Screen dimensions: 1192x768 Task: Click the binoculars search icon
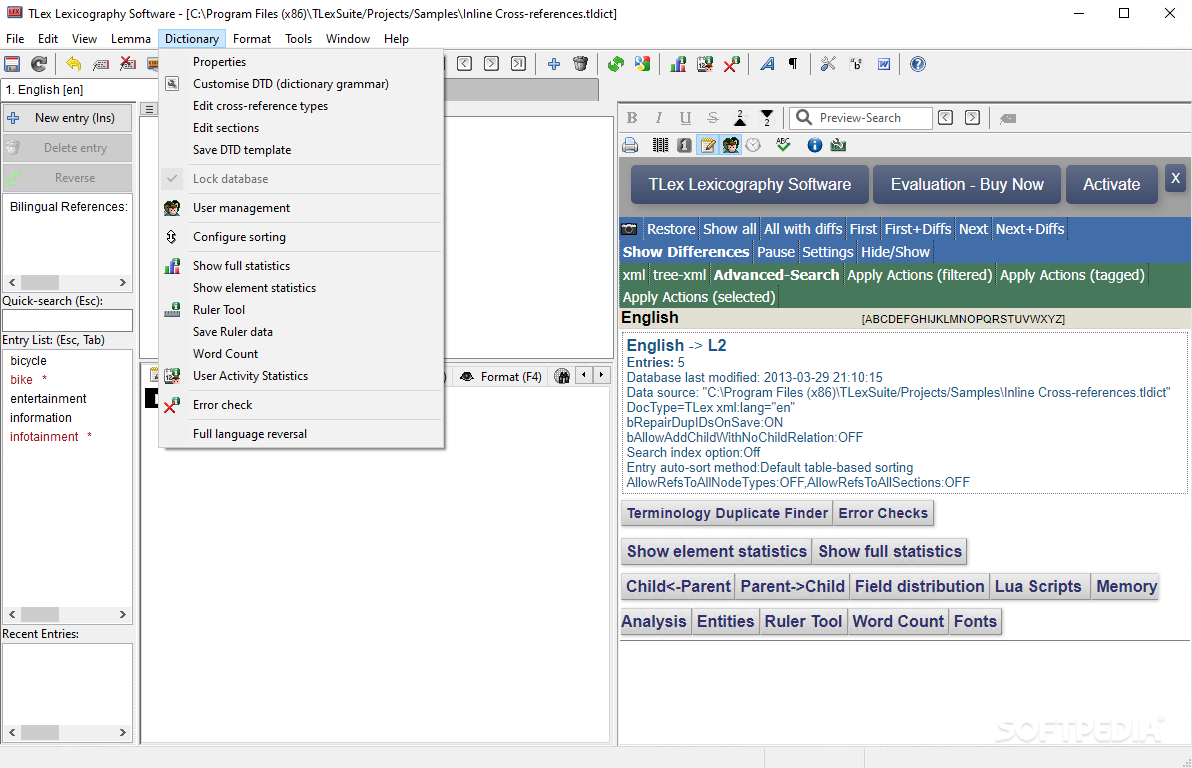click(x=562, y=376)
